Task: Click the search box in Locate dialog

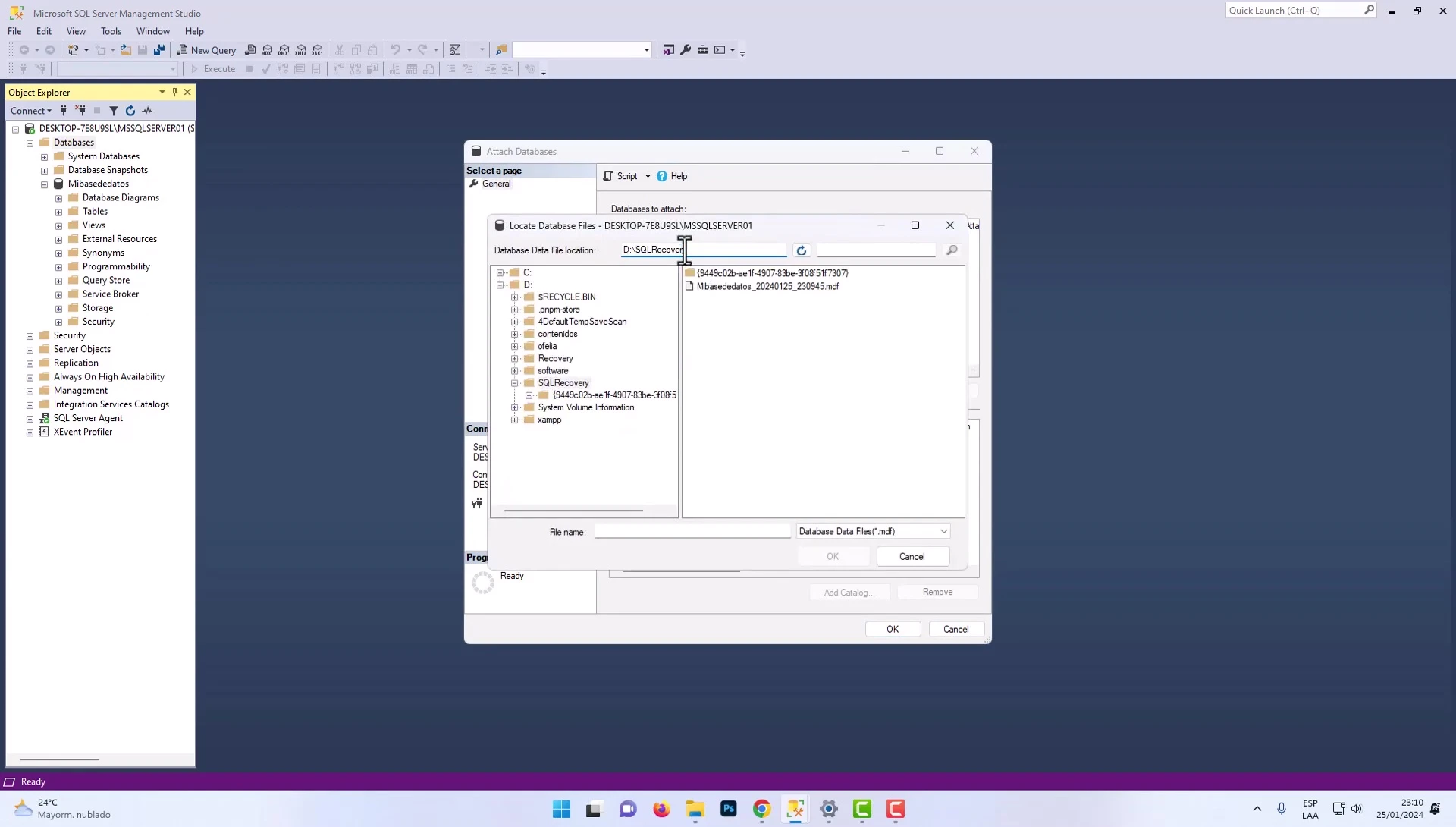Action: [876, 250]
